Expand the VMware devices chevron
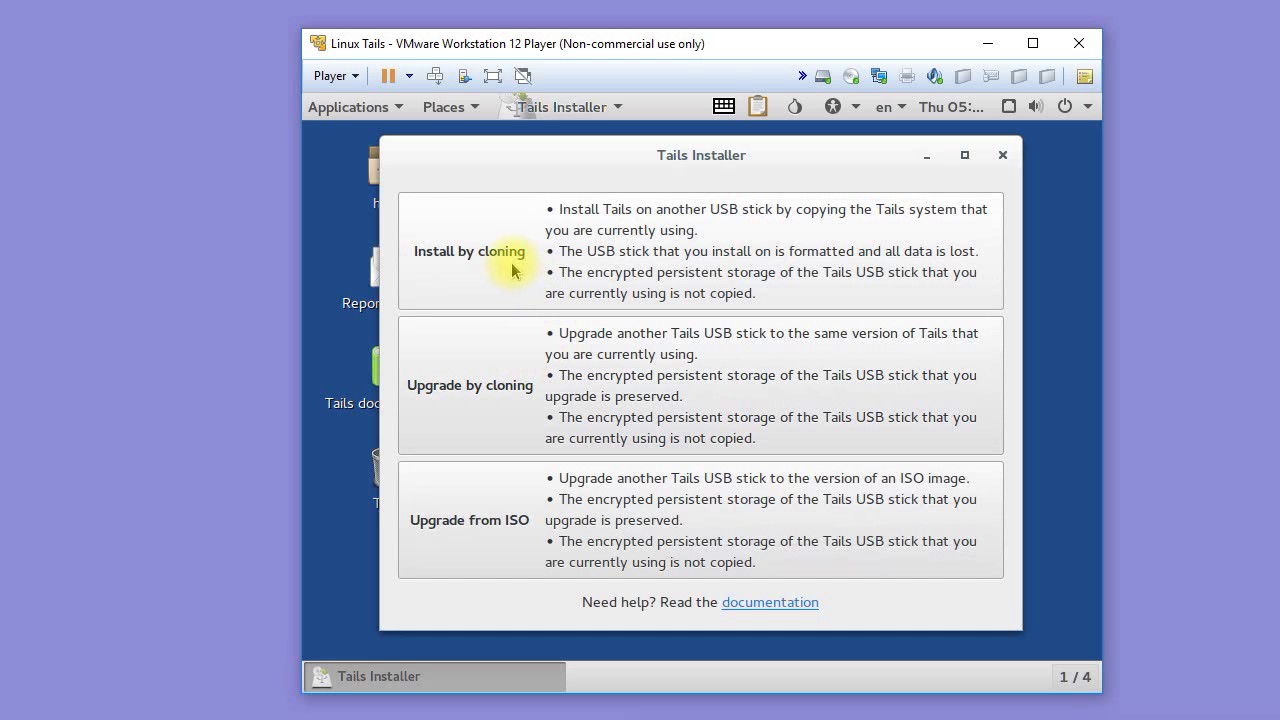 (802, 76)
